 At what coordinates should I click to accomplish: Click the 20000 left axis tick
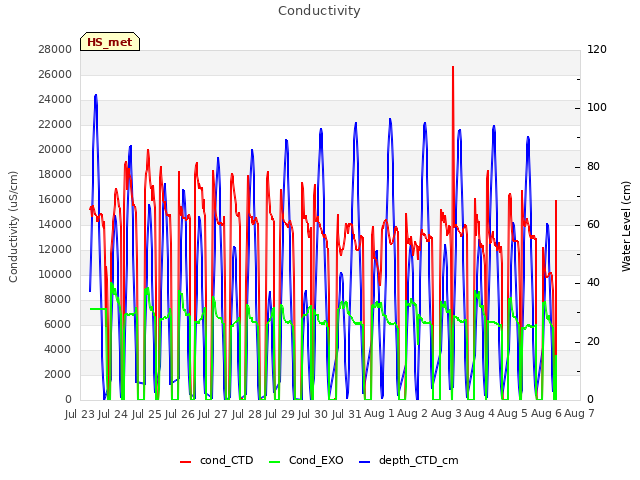[x=55, y=149]
